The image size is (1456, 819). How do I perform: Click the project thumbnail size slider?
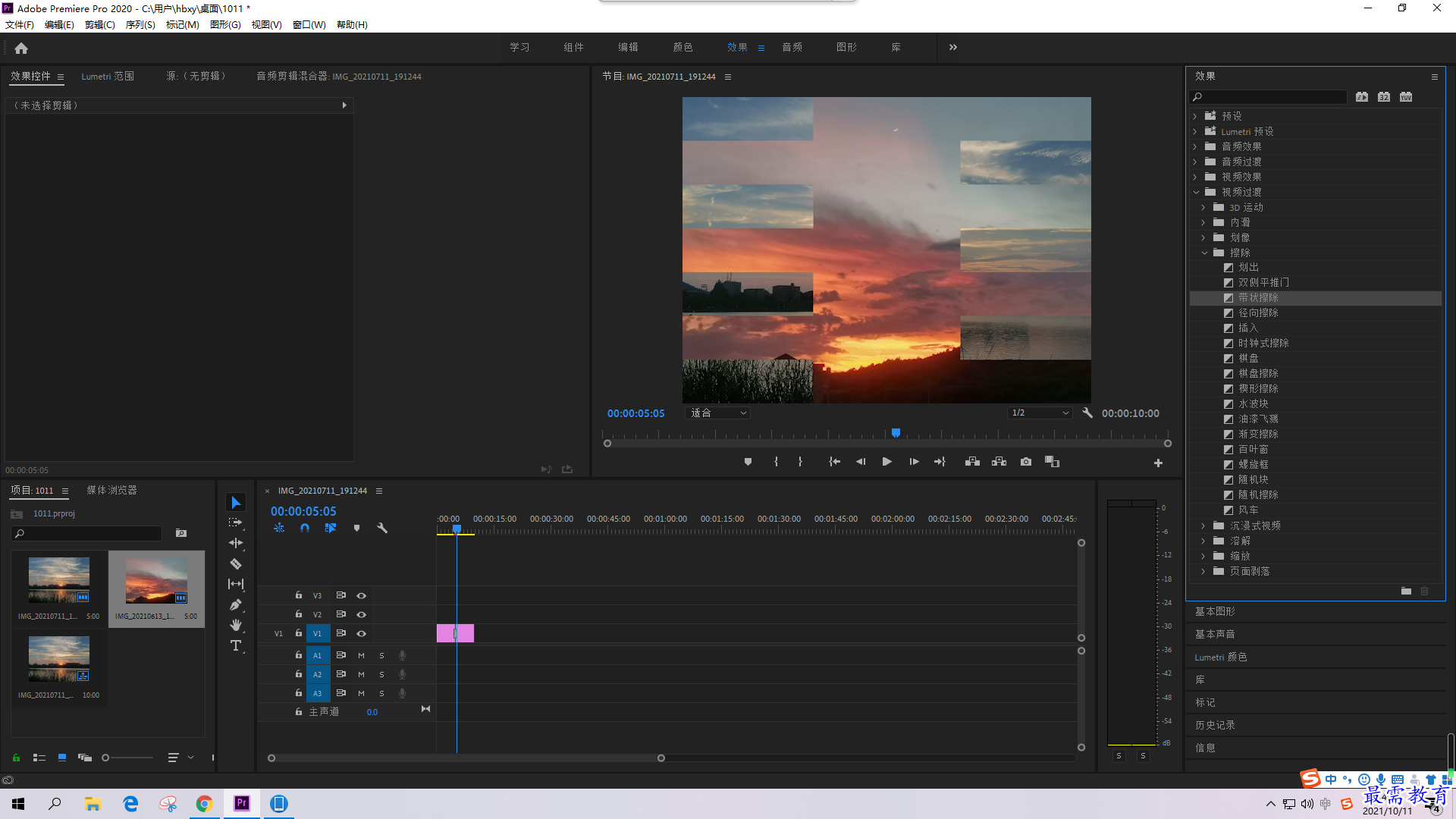click(127, 758)
